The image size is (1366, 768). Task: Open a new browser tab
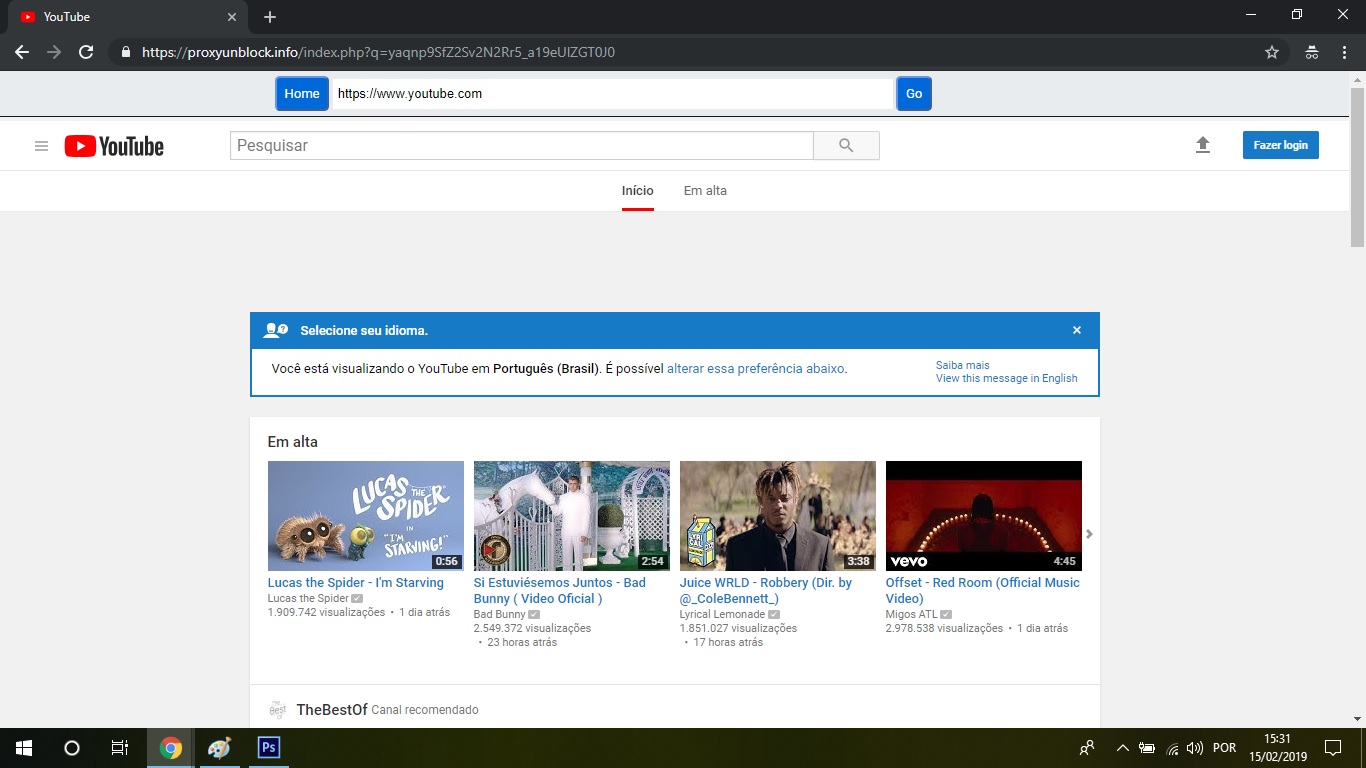click(270, 17)
